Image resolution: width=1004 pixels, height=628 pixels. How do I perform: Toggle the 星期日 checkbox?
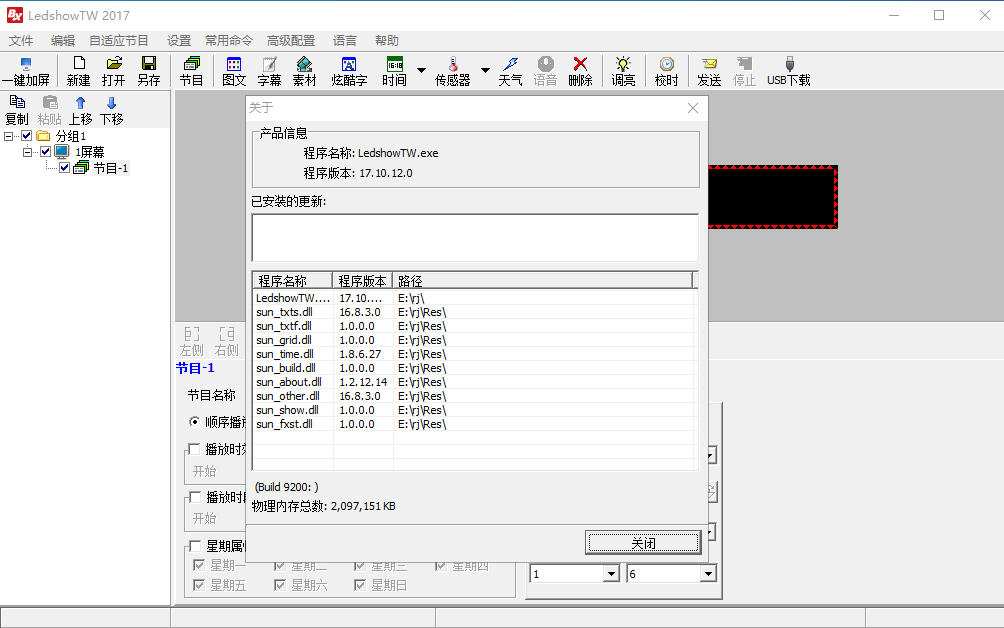tap(360, 585)
